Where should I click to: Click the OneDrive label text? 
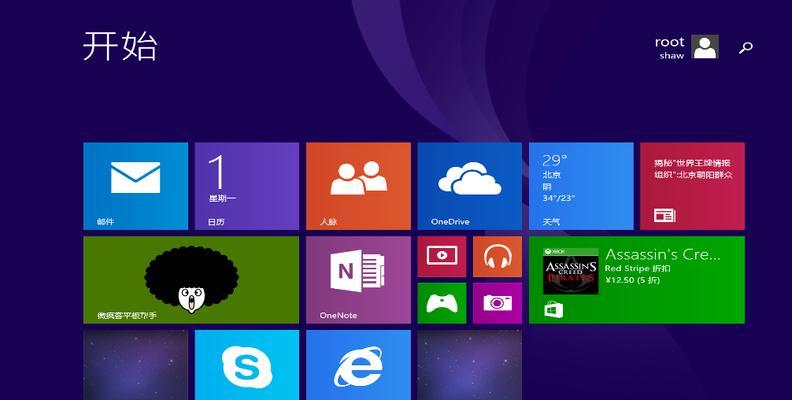click(x=450, y=222)
